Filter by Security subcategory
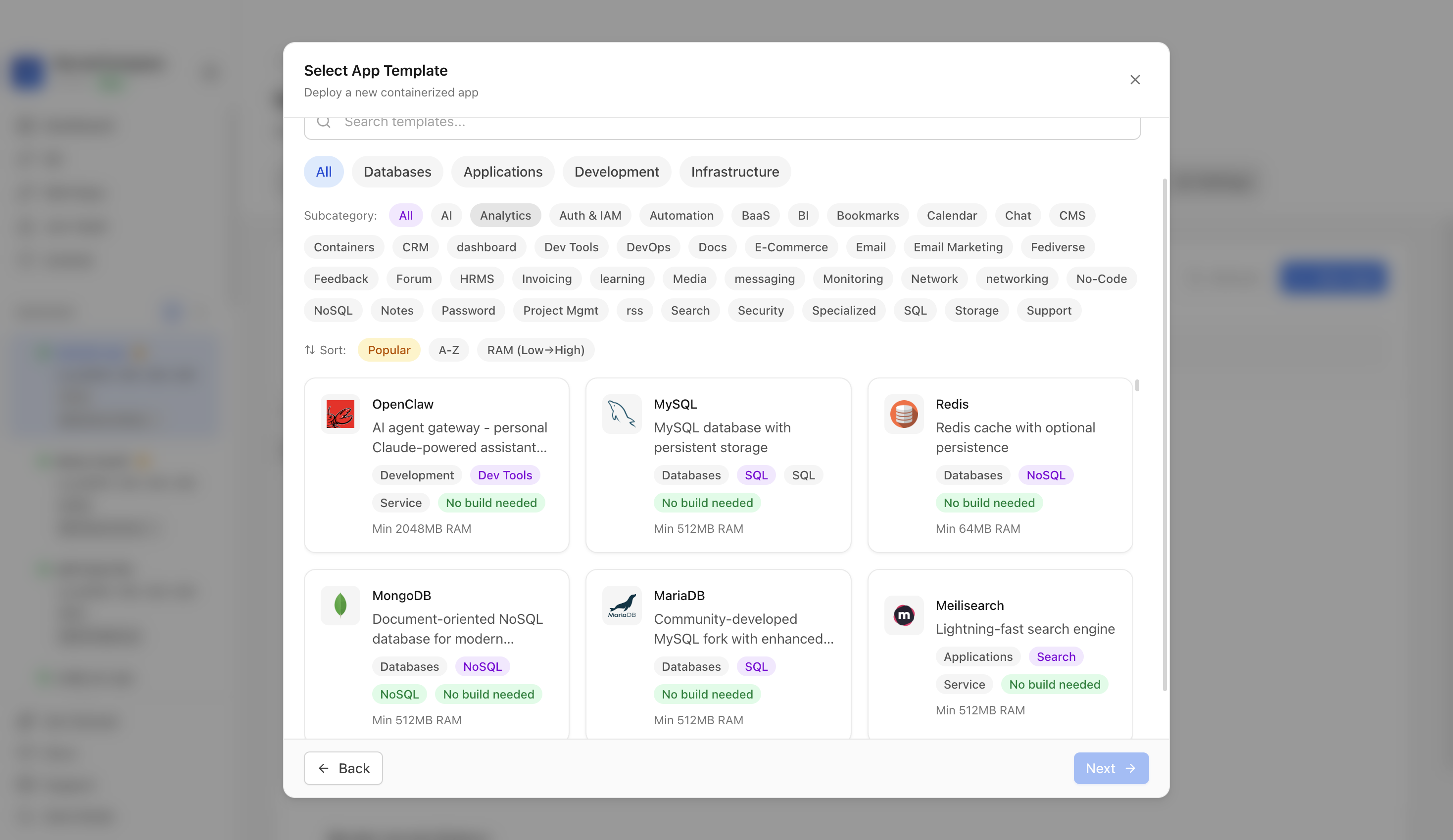This screenshot has height=840, width=1453. [x=761, y=310]
